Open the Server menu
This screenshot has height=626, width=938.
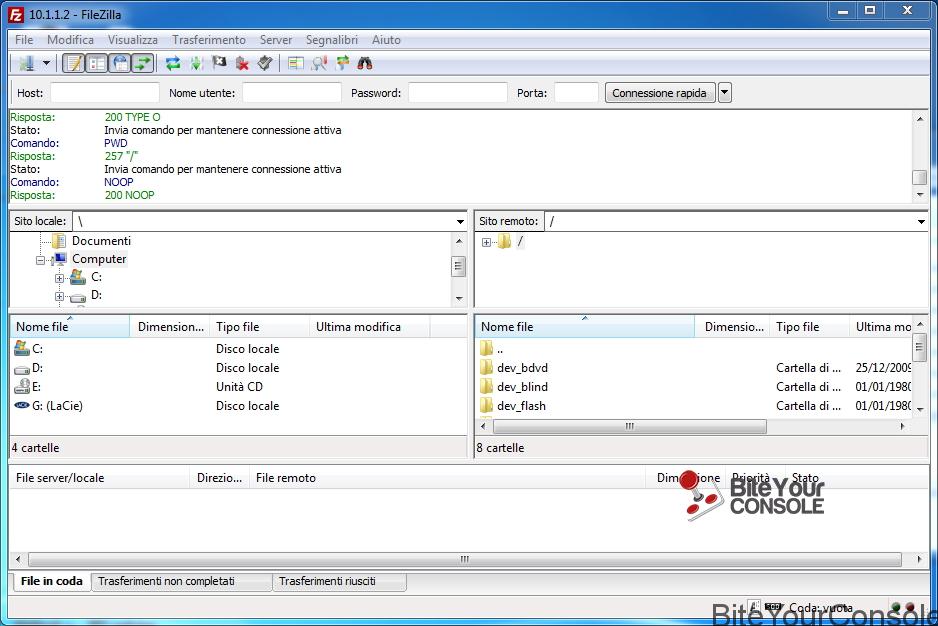pos(276,39)
